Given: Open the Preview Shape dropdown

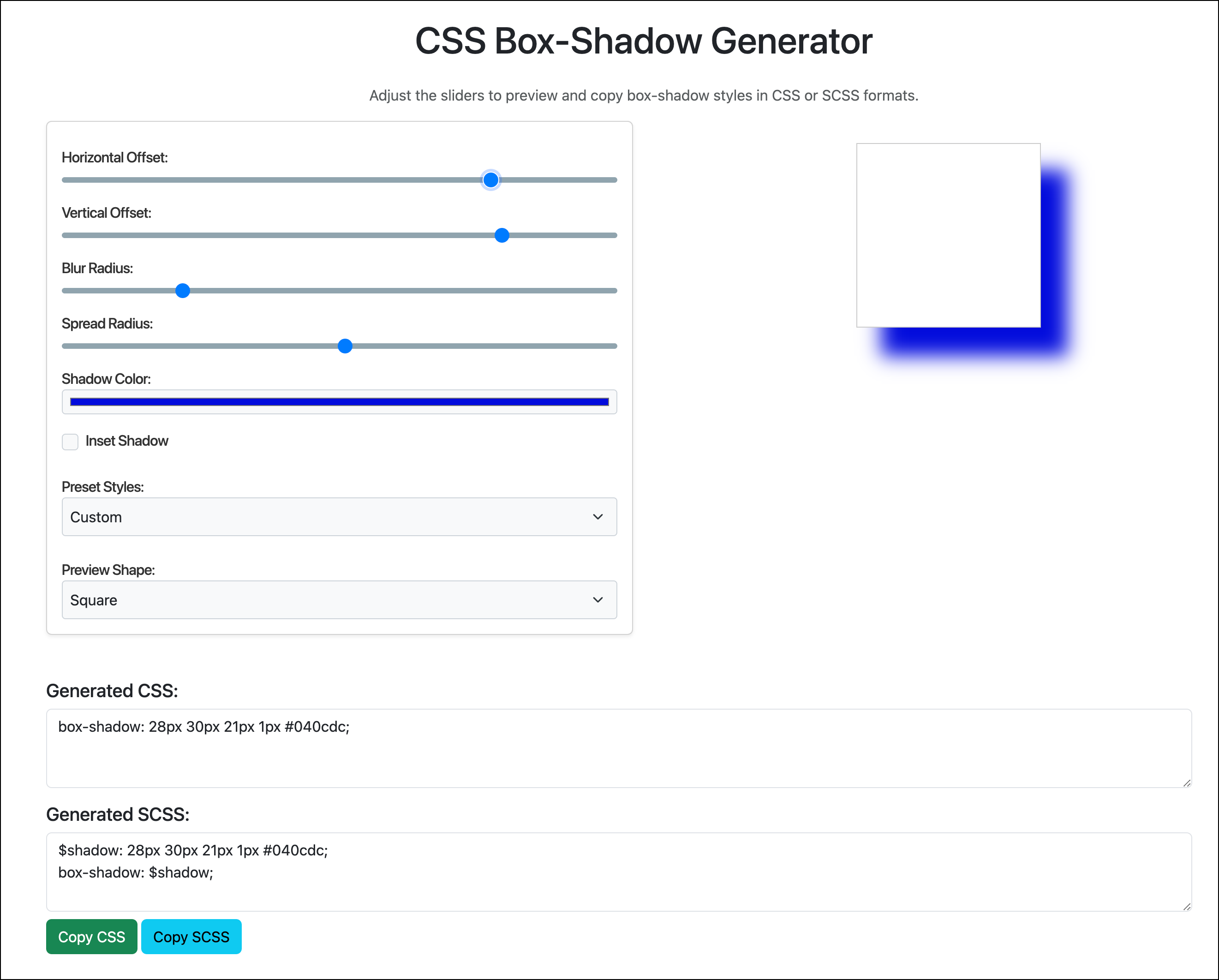Looking at the screenshot, I should [339, 600].
